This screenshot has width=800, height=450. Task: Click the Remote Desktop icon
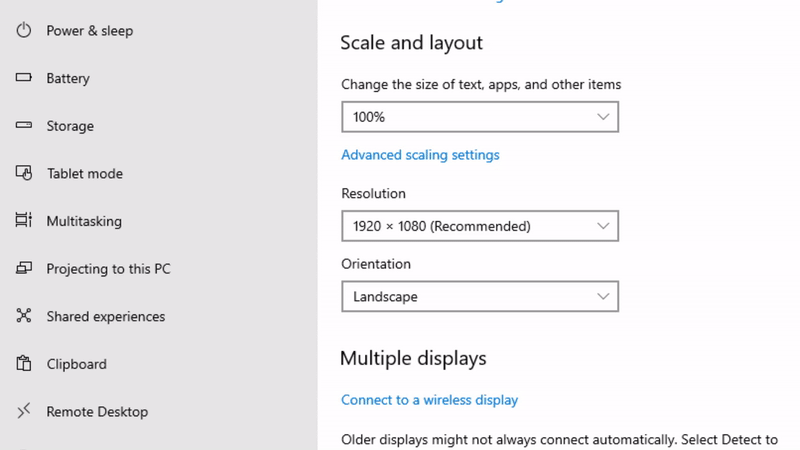25,411
